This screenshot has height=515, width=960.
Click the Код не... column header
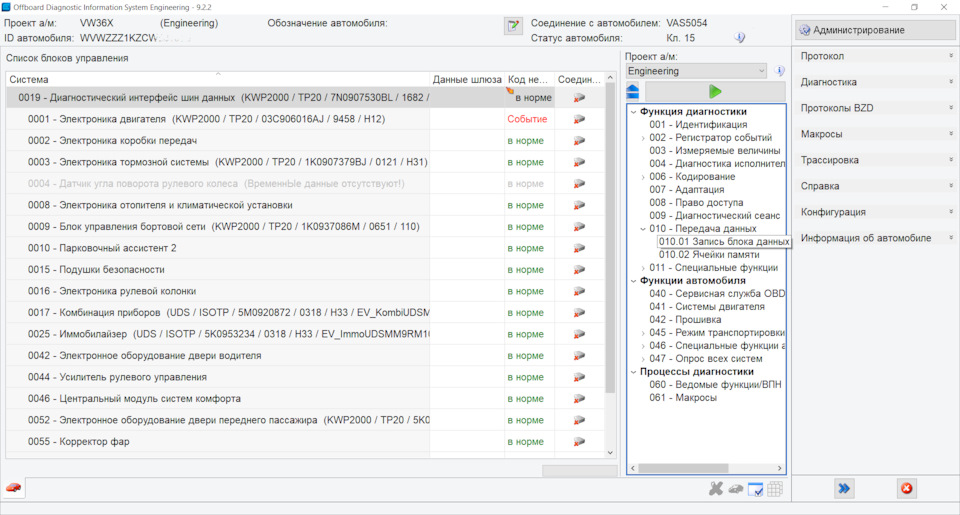pyautogui.click(x=530, y=80)
